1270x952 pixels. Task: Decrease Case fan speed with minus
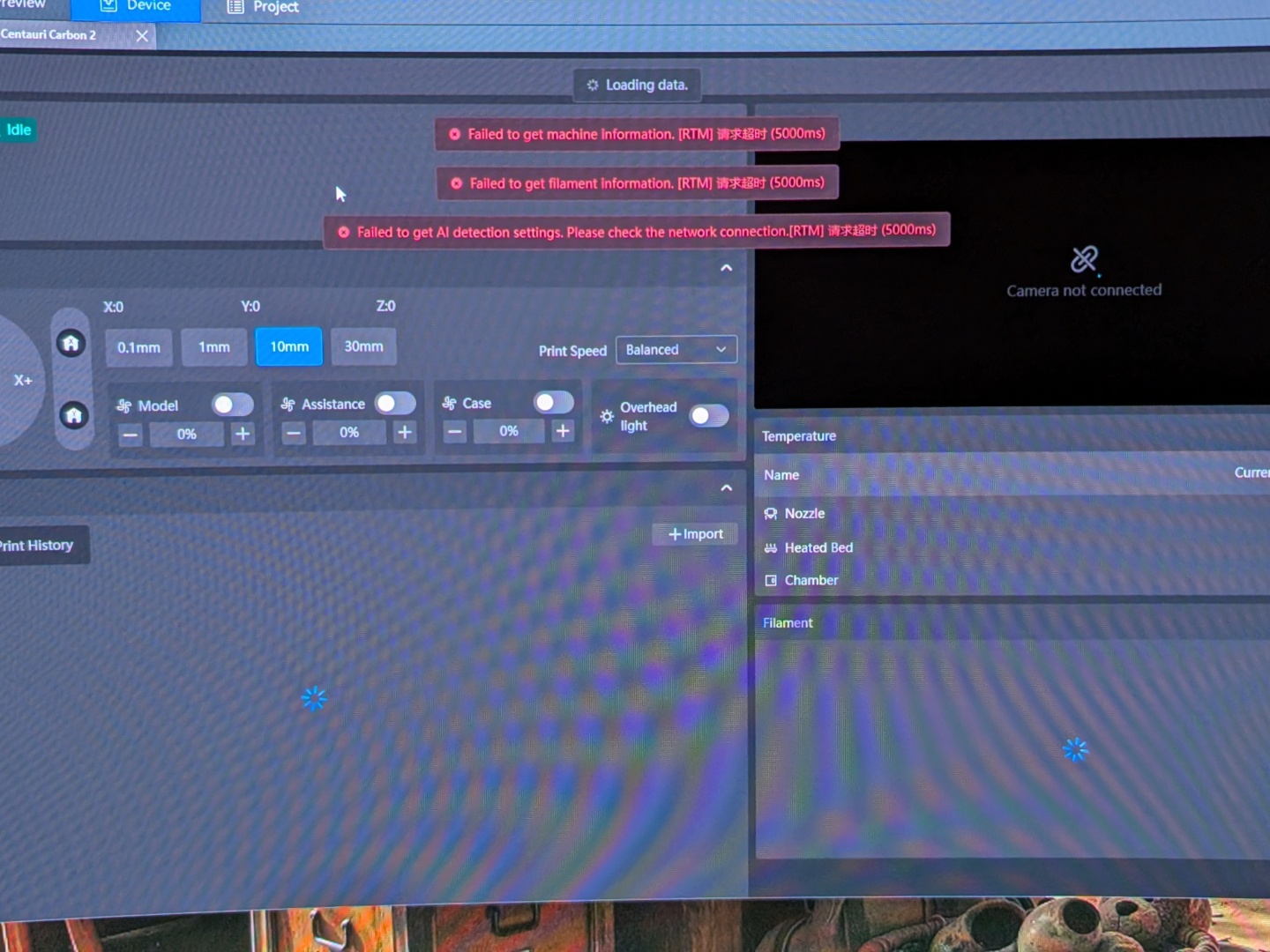(x=455, y=431)
